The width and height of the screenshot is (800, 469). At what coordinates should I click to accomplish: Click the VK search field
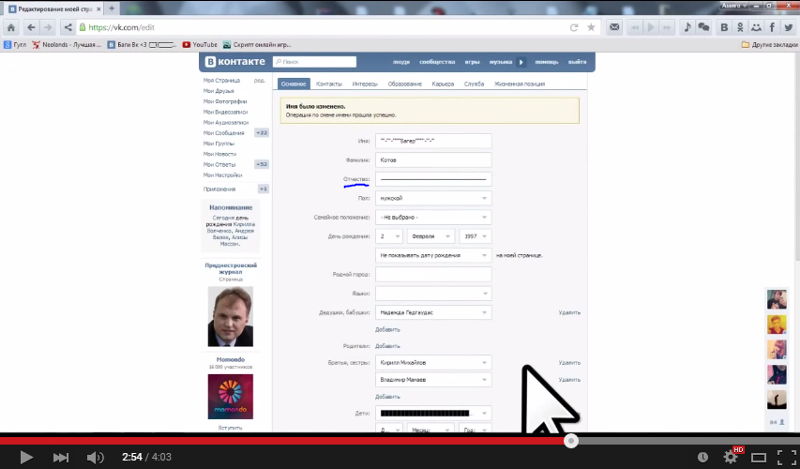pos(314,62)
